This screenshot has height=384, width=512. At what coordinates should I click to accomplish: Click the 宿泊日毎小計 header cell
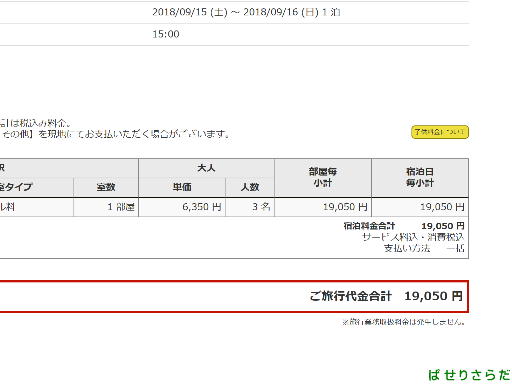(x=420, y=178)
